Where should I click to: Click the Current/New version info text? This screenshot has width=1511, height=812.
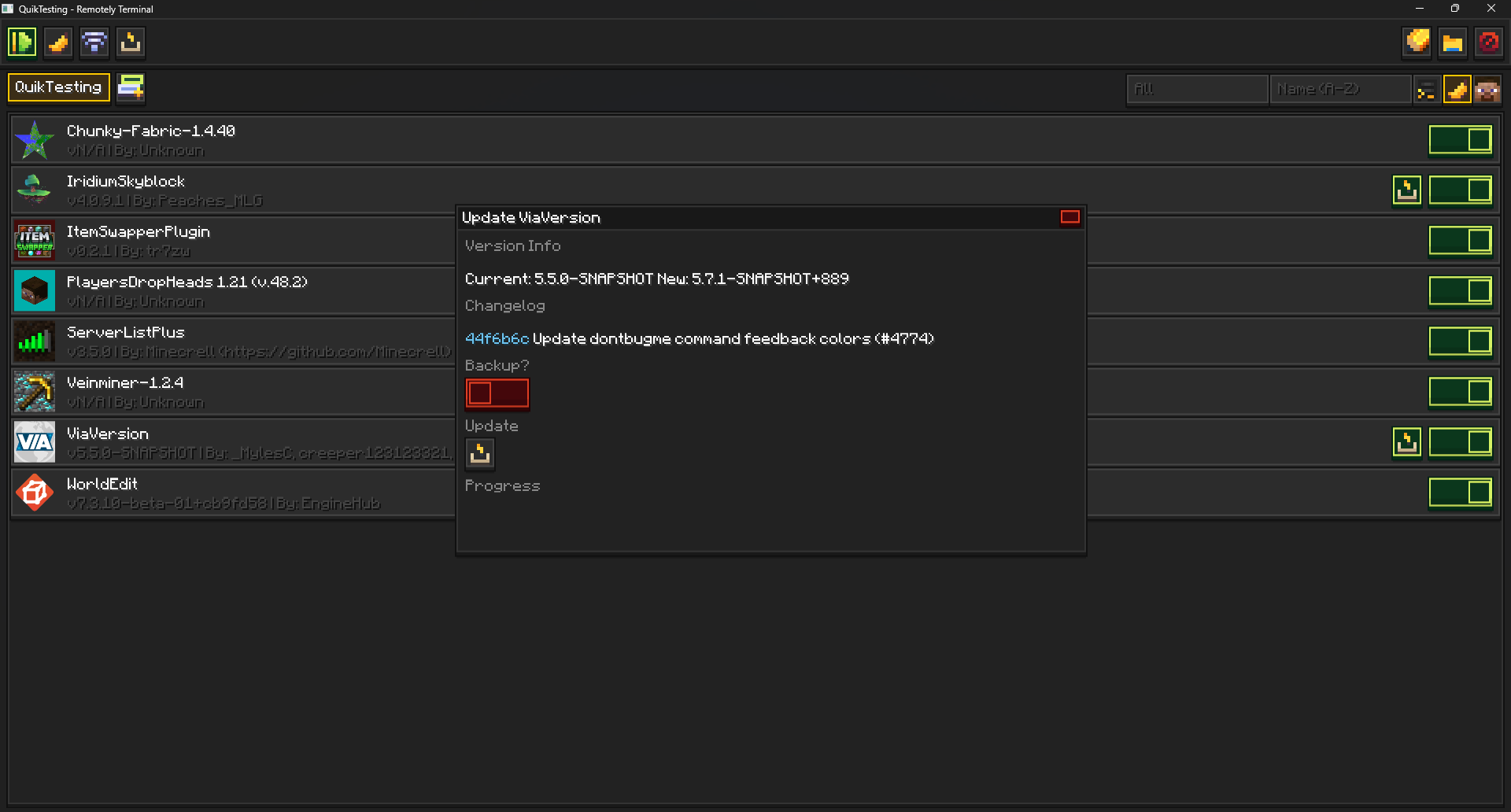click(657, 279)
